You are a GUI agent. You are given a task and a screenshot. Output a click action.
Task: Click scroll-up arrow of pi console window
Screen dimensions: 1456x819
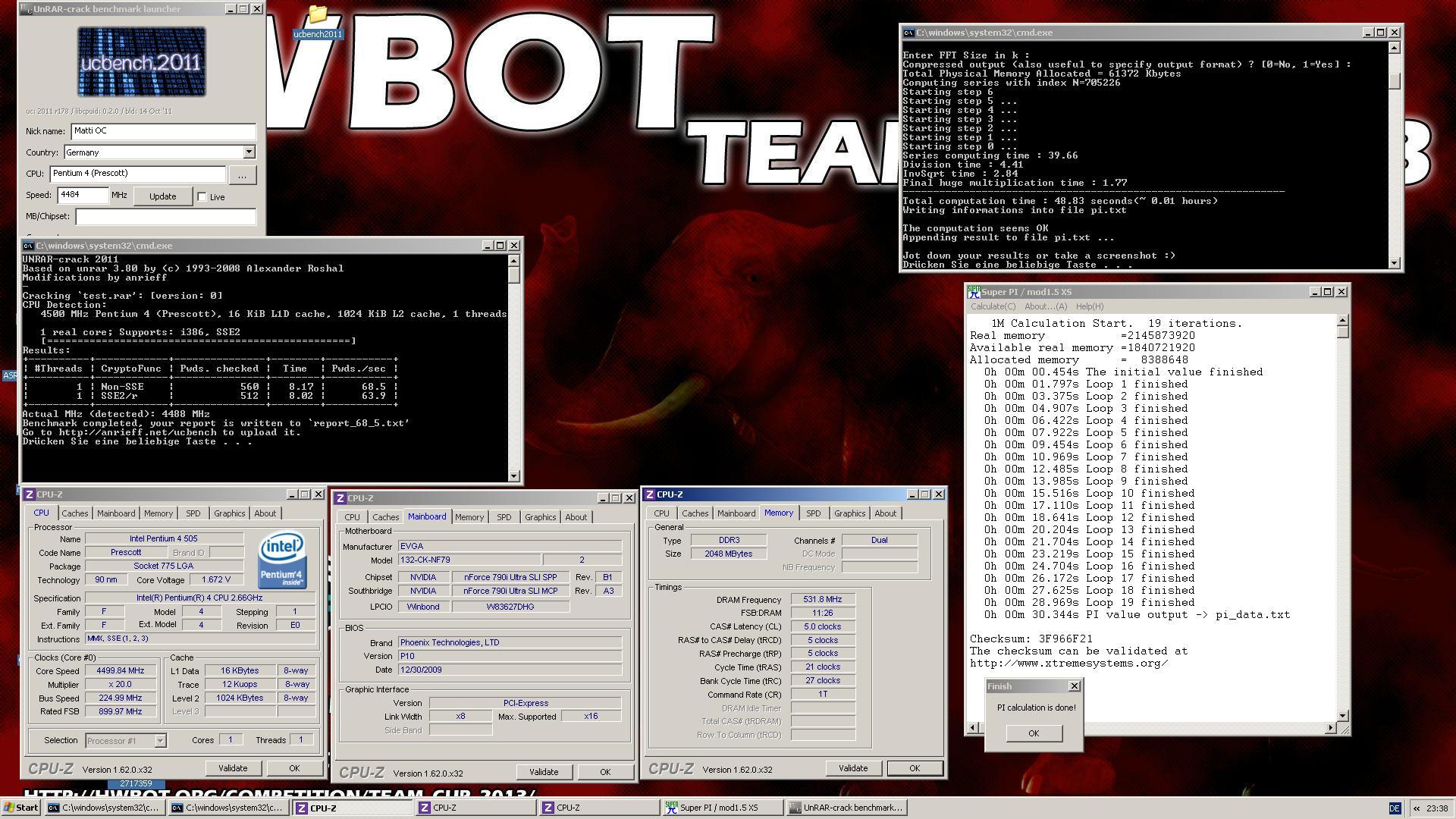(1394, 48)
